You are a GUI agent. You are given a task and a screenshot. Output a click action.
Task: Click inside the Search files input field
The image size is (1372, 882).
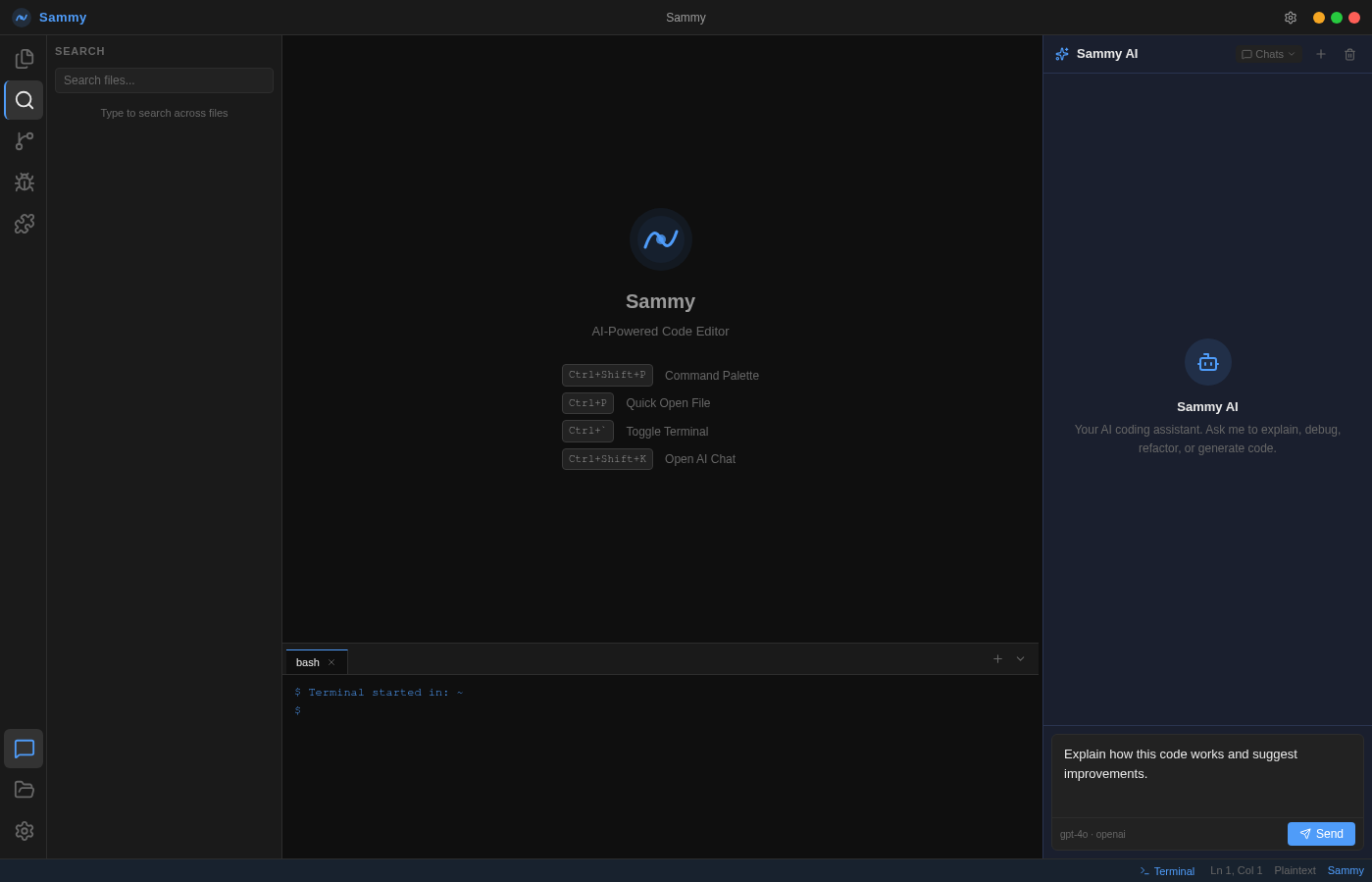tap(164, 79)
